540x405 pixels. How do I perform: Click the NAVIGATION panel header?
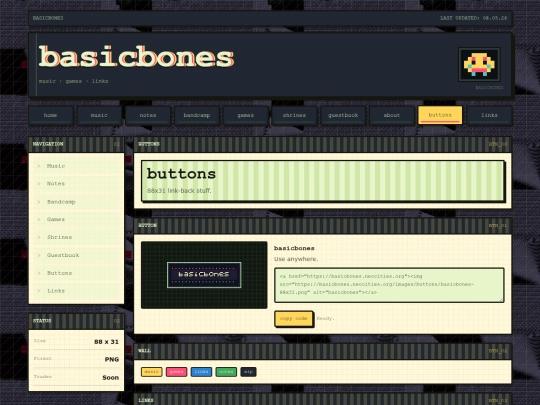[x=76, y=144]
